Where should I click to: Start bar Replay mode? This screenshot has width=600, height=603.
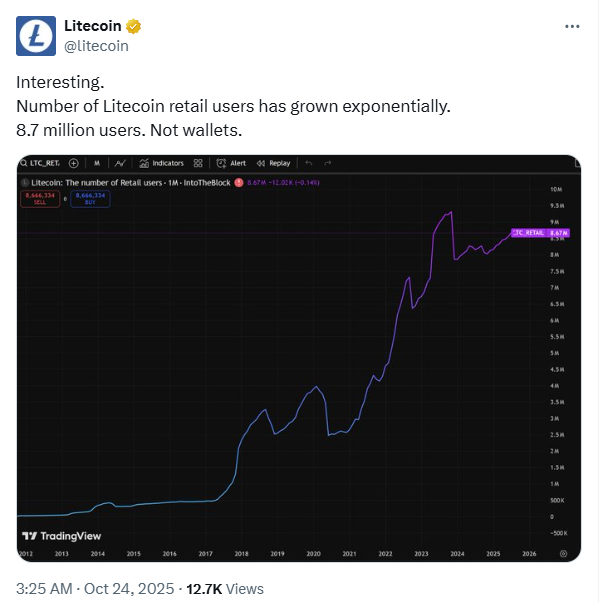[273, 163]
